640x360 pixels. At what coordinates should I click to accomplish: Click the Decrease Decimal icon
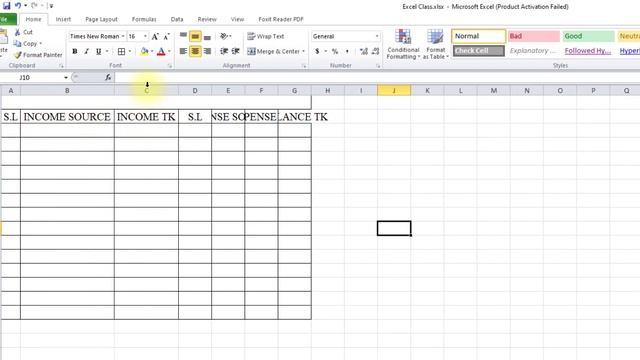376,51
